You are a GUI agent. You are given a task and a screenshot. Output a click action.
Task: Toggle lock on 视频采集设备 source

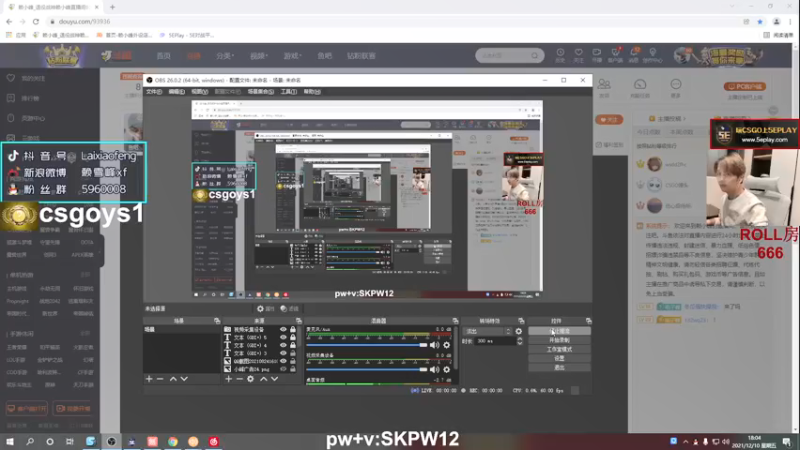(293, 330)
